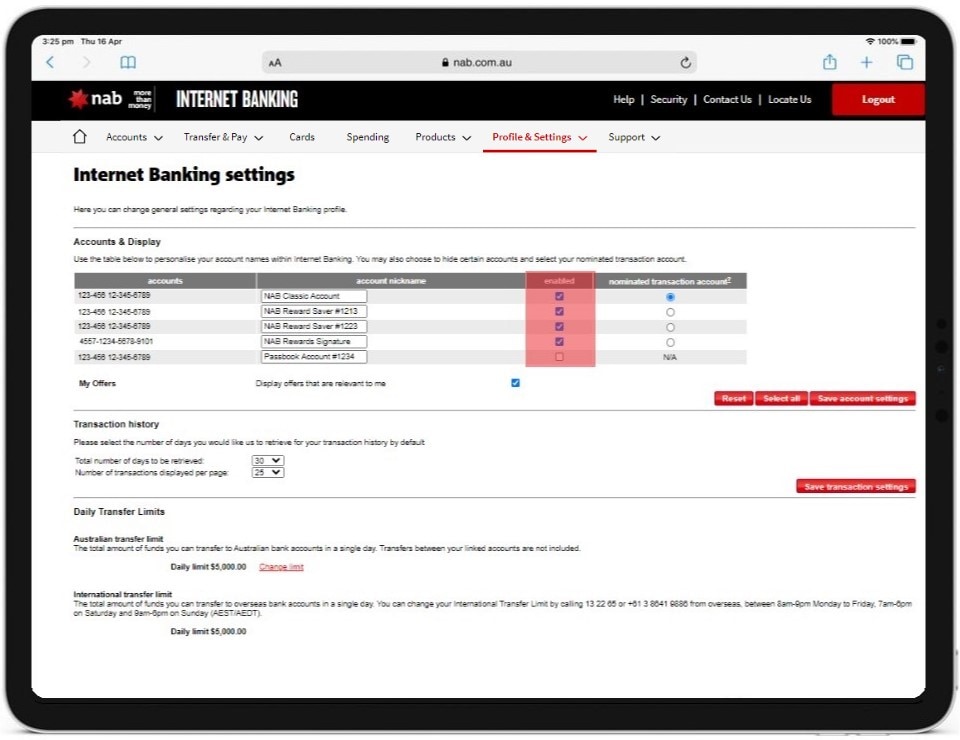960x740 pixels.
Task: Click the NAB star logo
Action: click(x=79, y=99)
